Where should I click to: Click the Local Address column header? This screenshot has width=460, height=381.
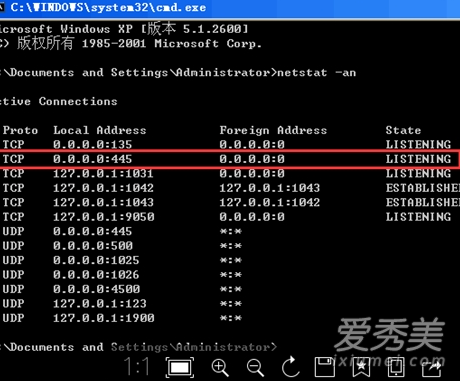coord(100,130)
